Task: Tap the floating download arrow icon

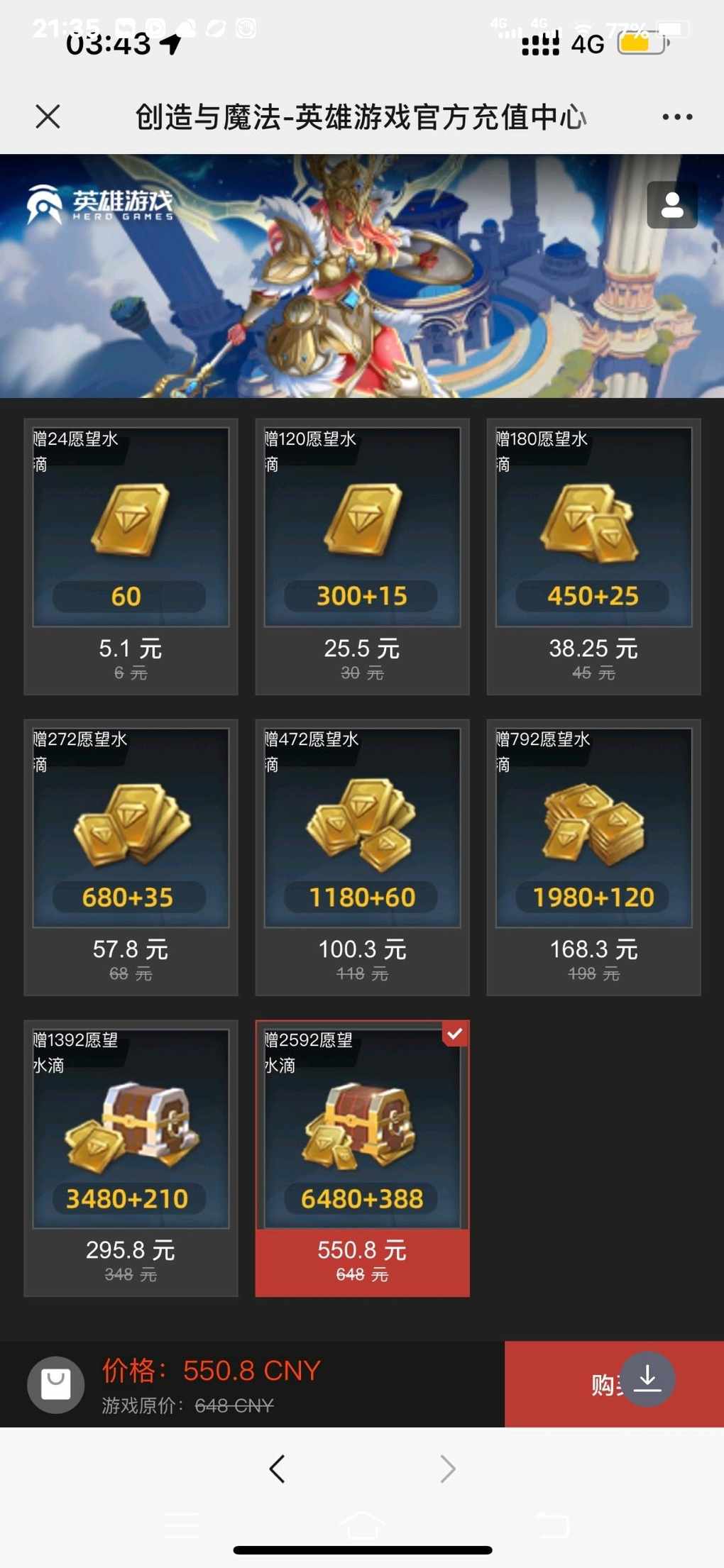Action: [647, 1379]
